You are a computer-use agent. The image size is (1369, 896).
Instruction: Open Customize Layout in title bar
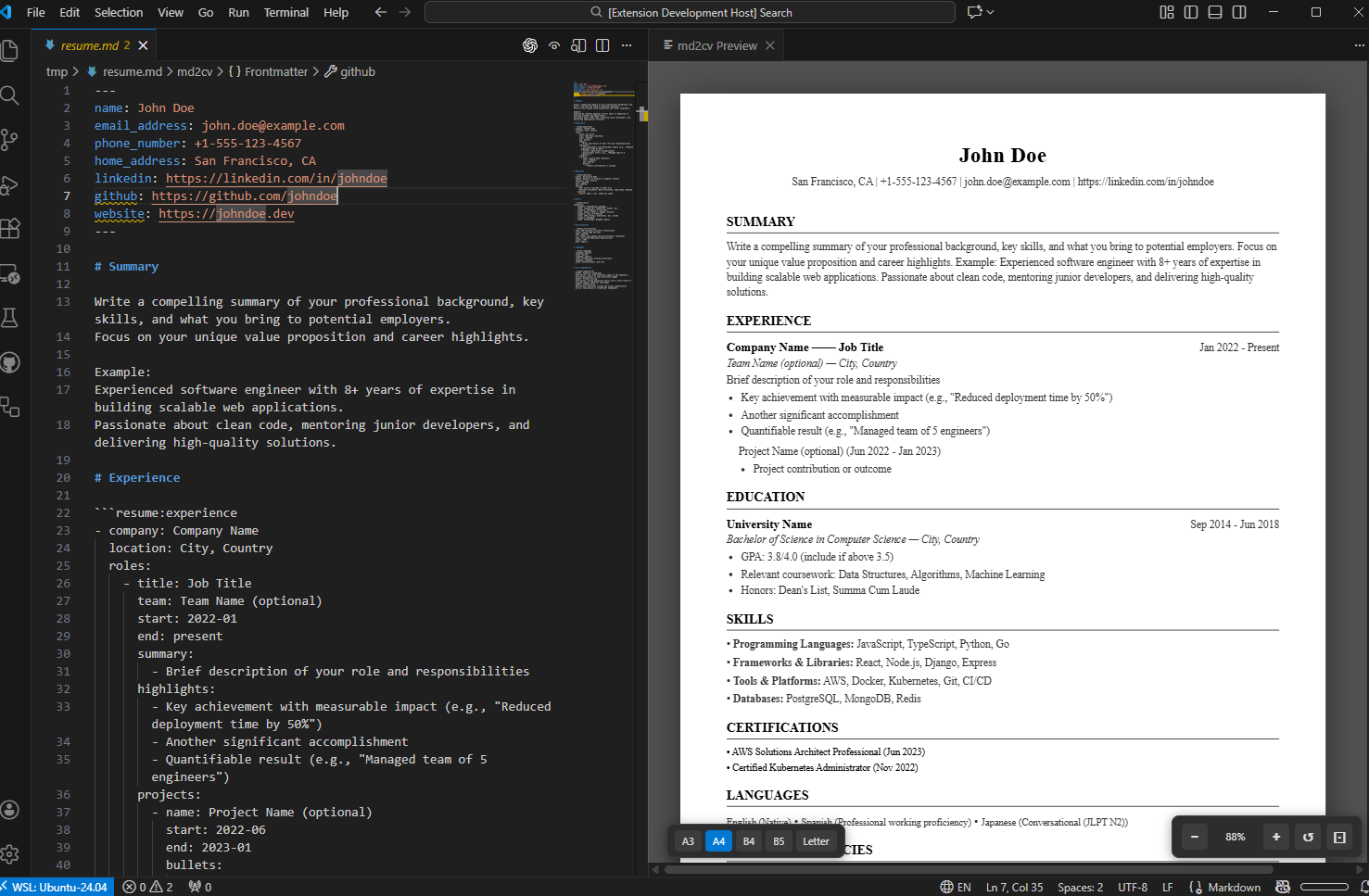pos(1167,12)
